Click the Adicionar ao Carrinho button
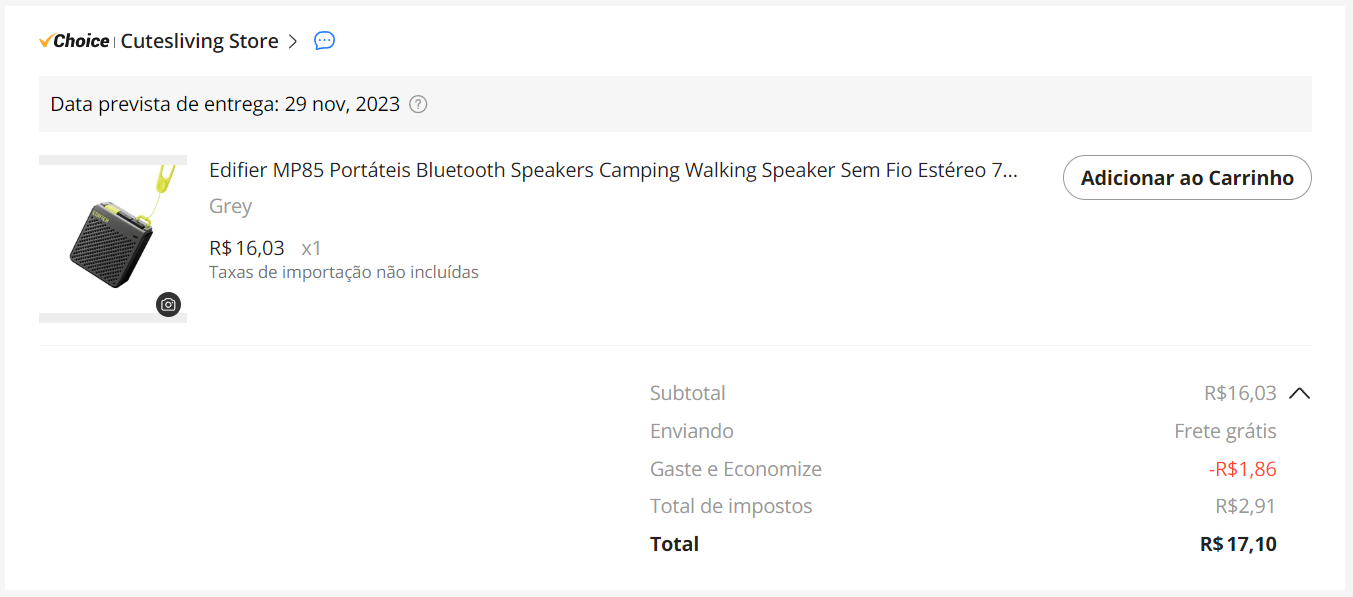This screenshot has height=597, width=1353. [1186, 178]
